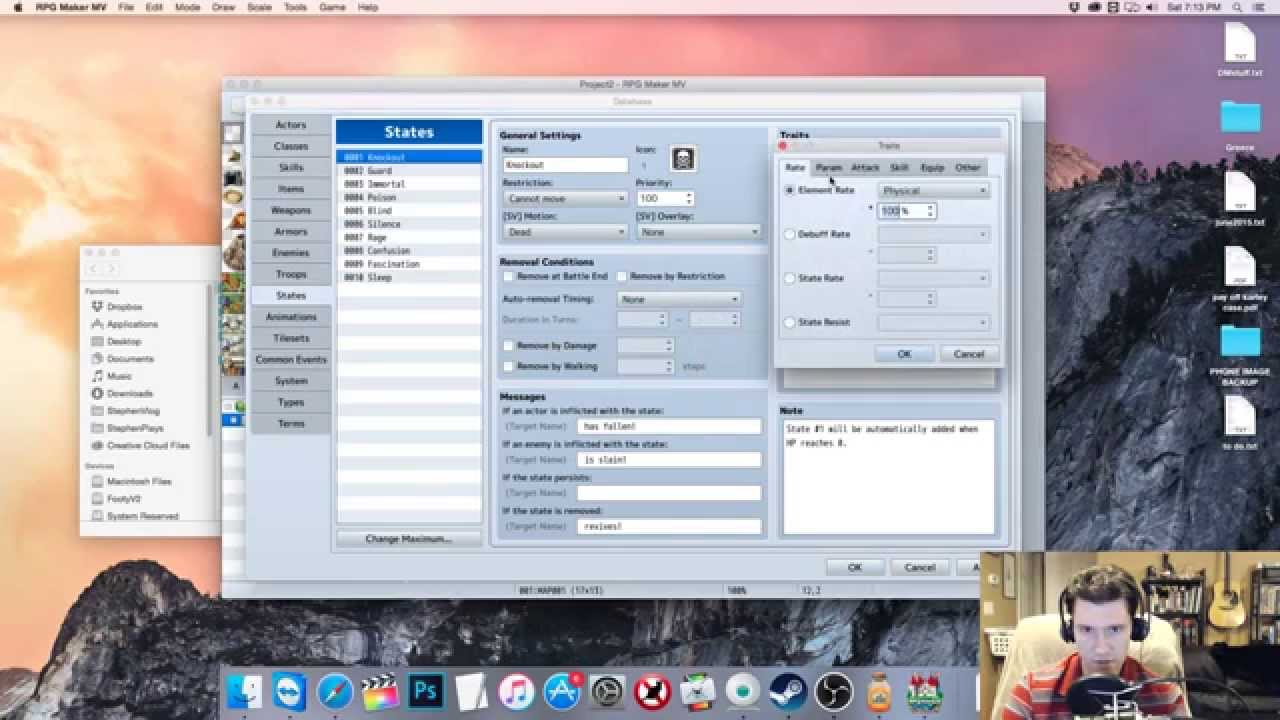Open the Physical element dropdown
Viewport: 1280px width, 720px height.
(934, 190)
